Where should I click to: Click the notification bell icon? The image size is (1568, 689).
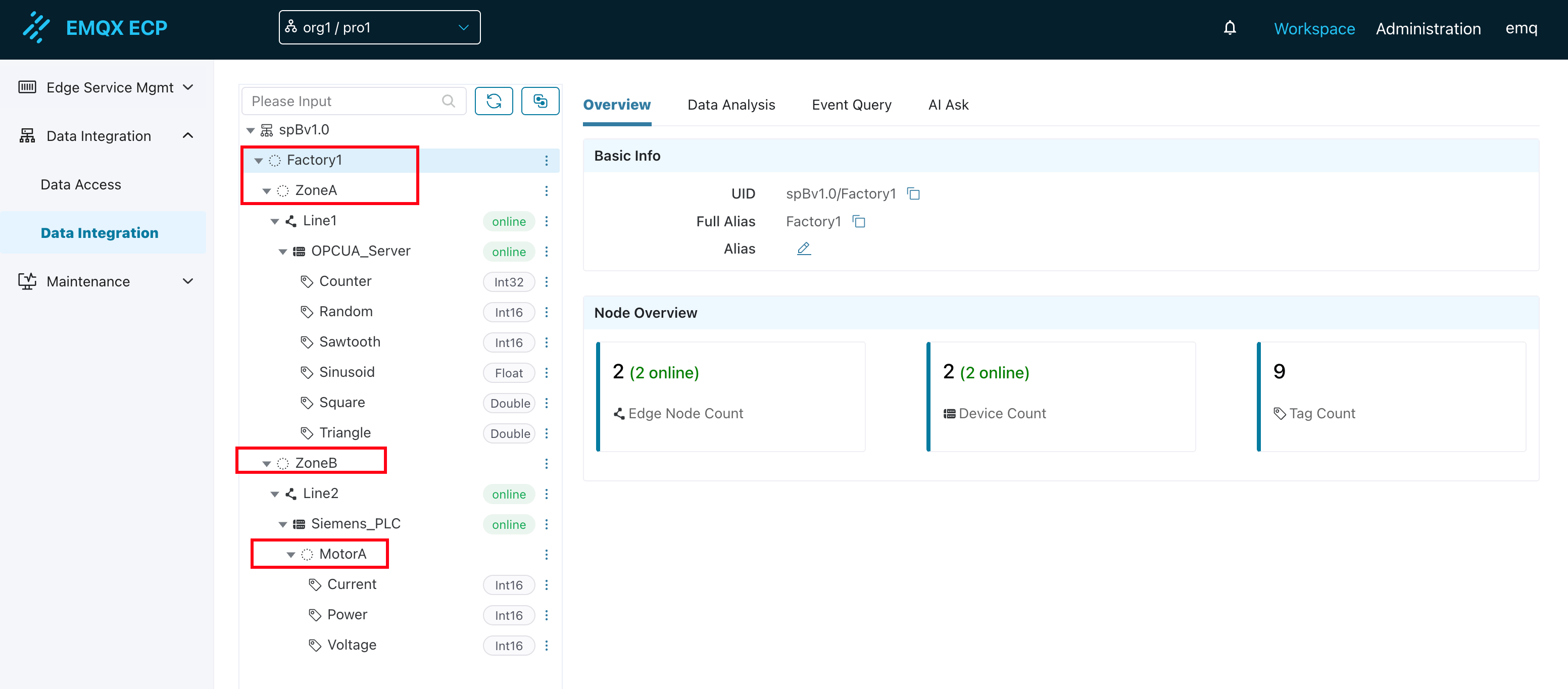tap(1230, 28)
